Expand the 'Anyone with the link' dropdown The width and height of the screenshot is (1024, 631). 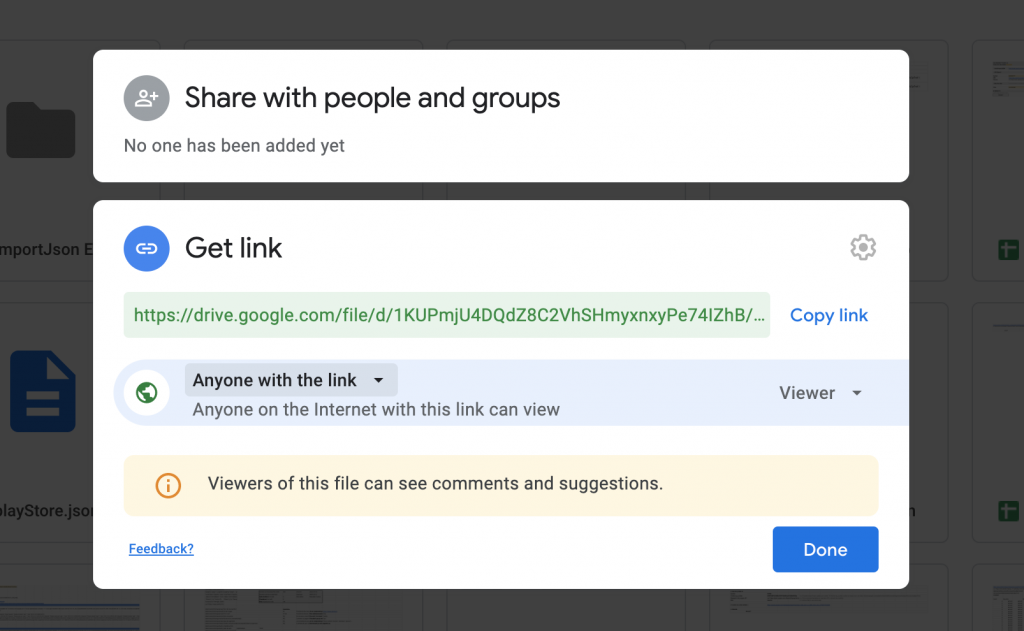290,380
